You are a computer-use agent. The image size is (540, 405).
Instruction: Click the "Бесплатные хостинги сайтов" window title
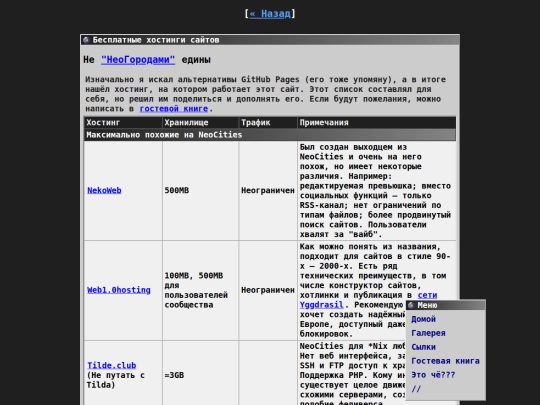(x=156, y=40)
